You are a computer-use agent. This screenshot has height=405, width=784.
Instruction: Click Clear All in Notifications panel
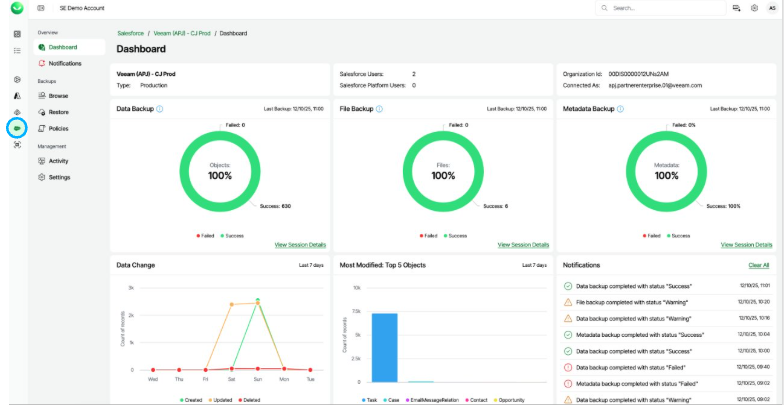pos(758,265)
